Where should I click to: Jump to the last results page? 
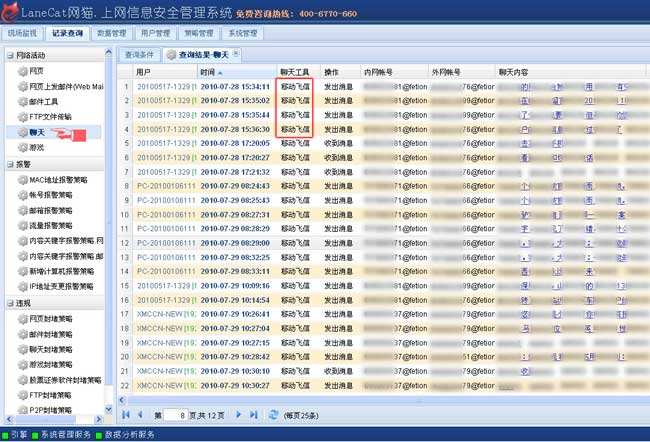coord(254,415)
